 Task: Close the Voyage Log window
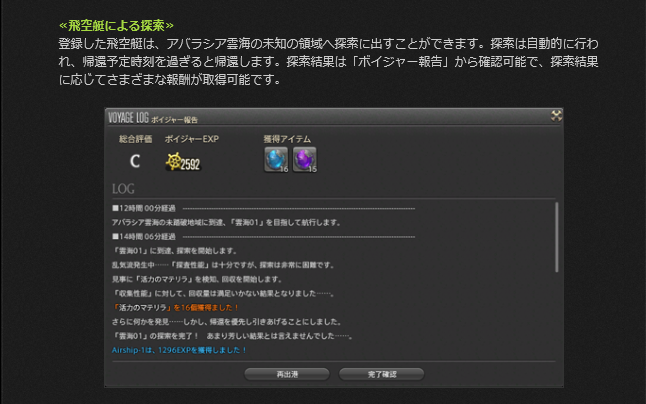click(x=556, y=116)
